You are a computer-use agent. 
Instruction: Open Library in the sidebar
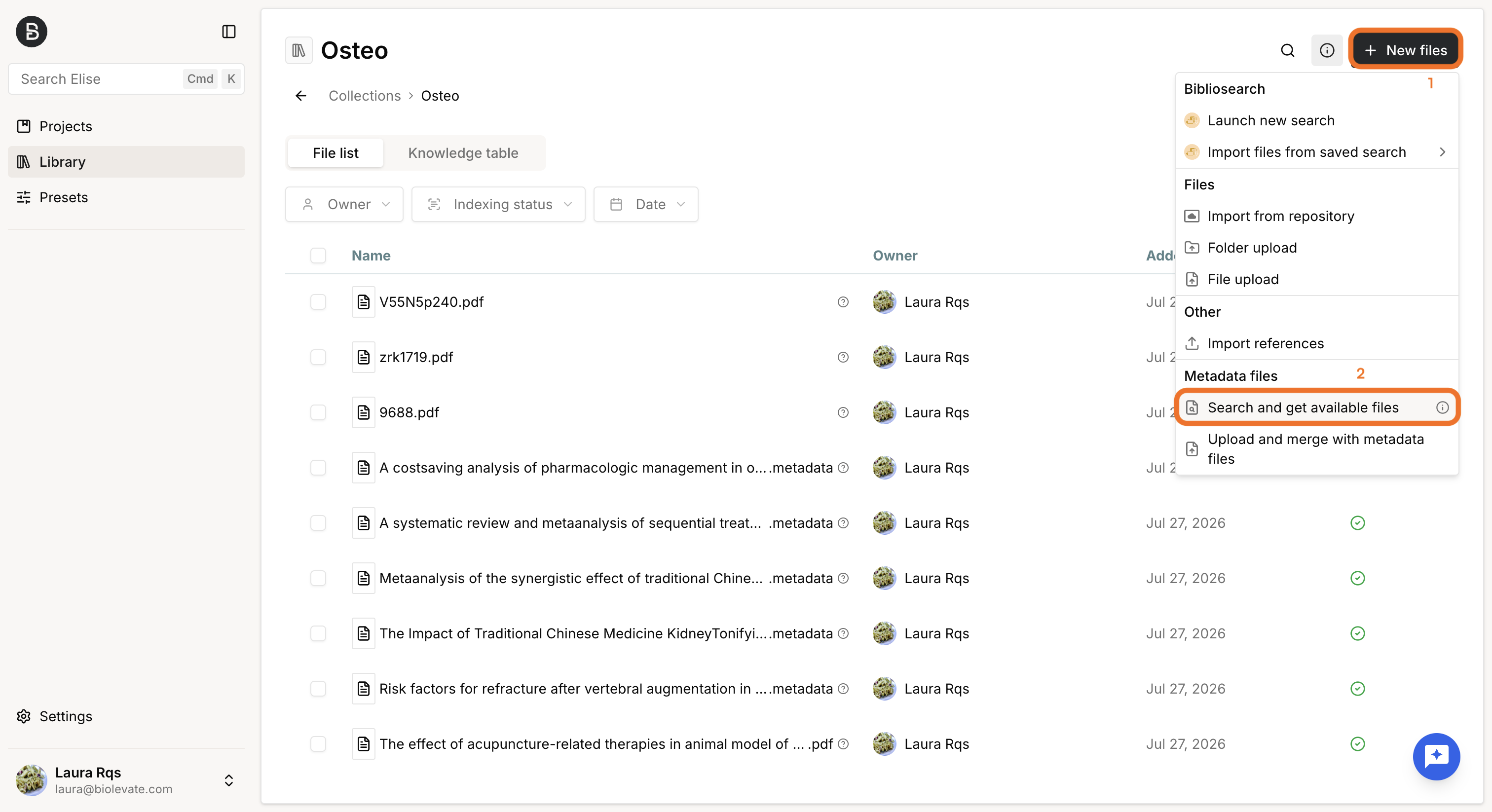(x=126, y=162)
